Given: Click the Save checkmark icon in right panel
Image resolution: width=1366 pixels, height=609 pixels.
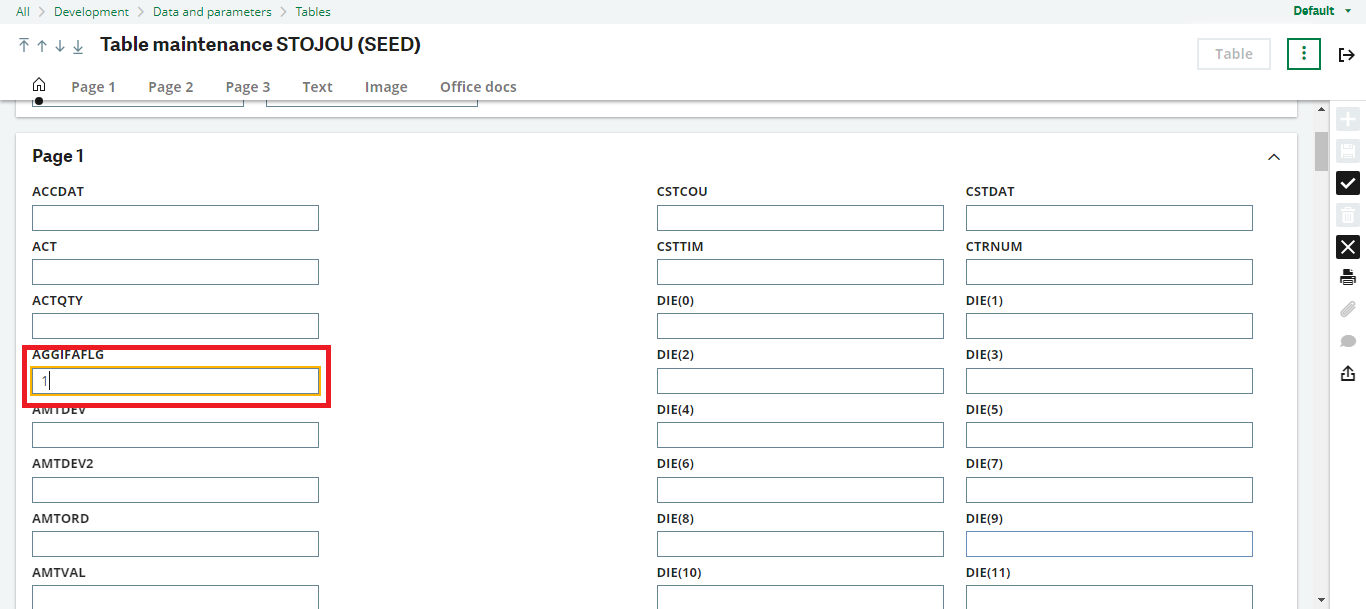Looking at the screenshot, I should click(1347, 183).
